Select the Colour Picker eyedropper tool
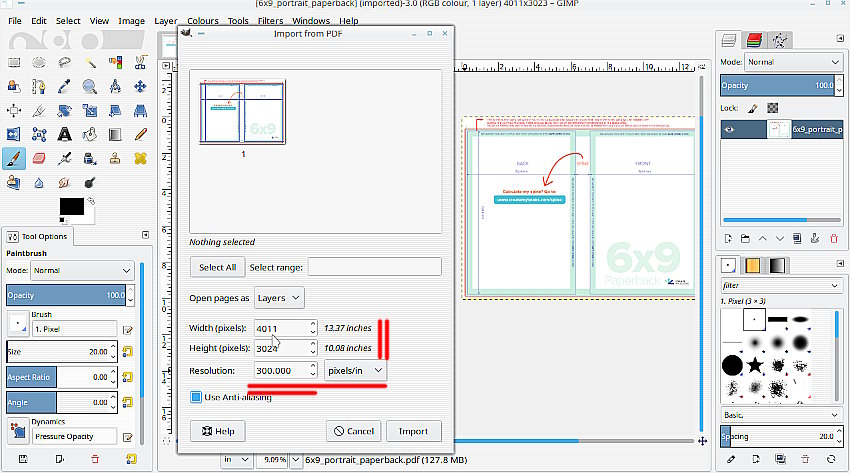Viewport: 850px width, 473px height. pos(64,87)
